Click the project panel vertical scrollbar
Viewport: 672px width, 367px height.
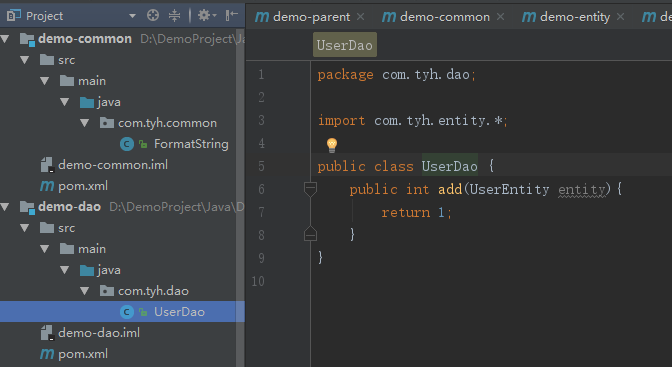[x=240, y=197]
